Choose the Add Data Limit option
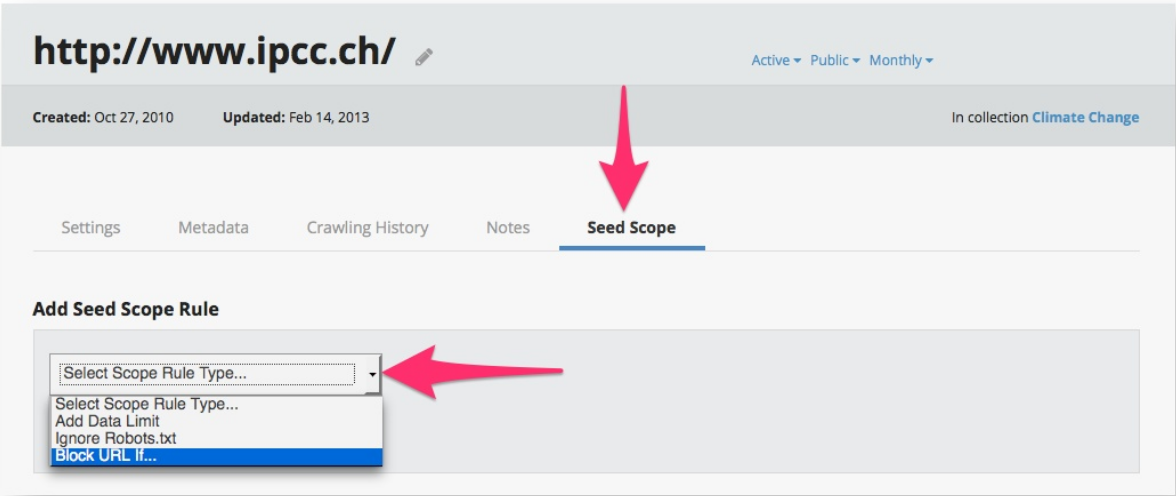Viewport: 1176px width, 496px height. (x=107, y=421)
